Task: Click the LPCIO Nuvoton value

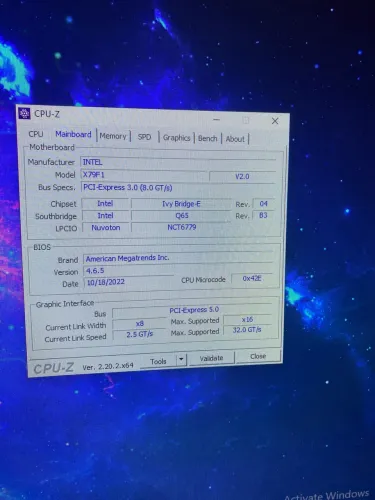Action: [x=105, y=228]
